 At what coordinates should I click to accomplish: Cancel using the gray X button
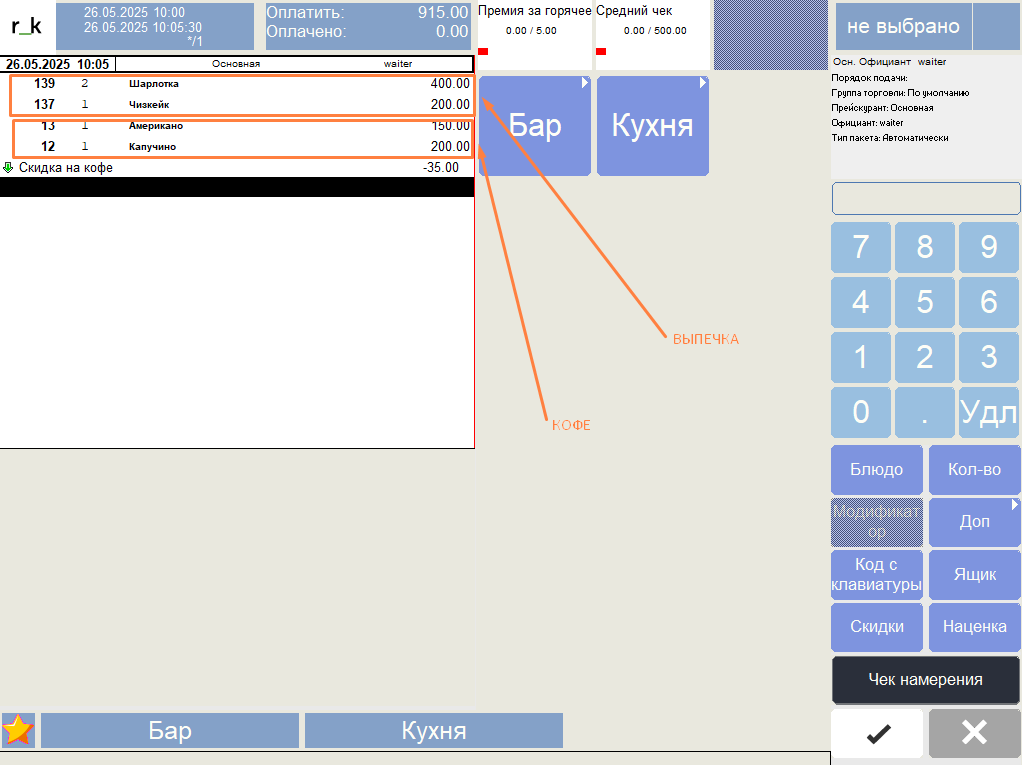pyautogui.click(x=974, y=733)
